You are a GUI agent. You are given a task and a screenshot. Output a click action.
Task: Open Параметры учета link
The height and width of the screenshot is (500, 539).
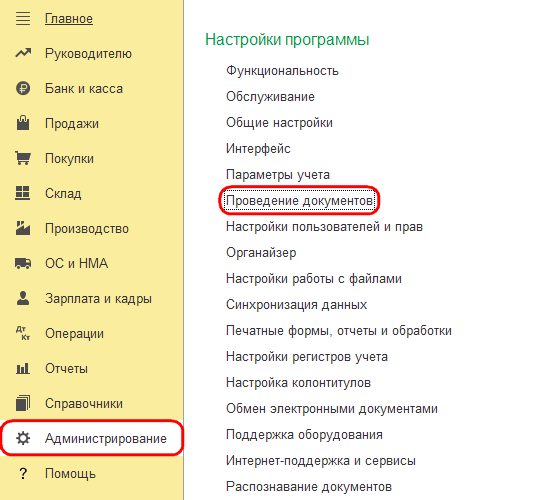278,175
